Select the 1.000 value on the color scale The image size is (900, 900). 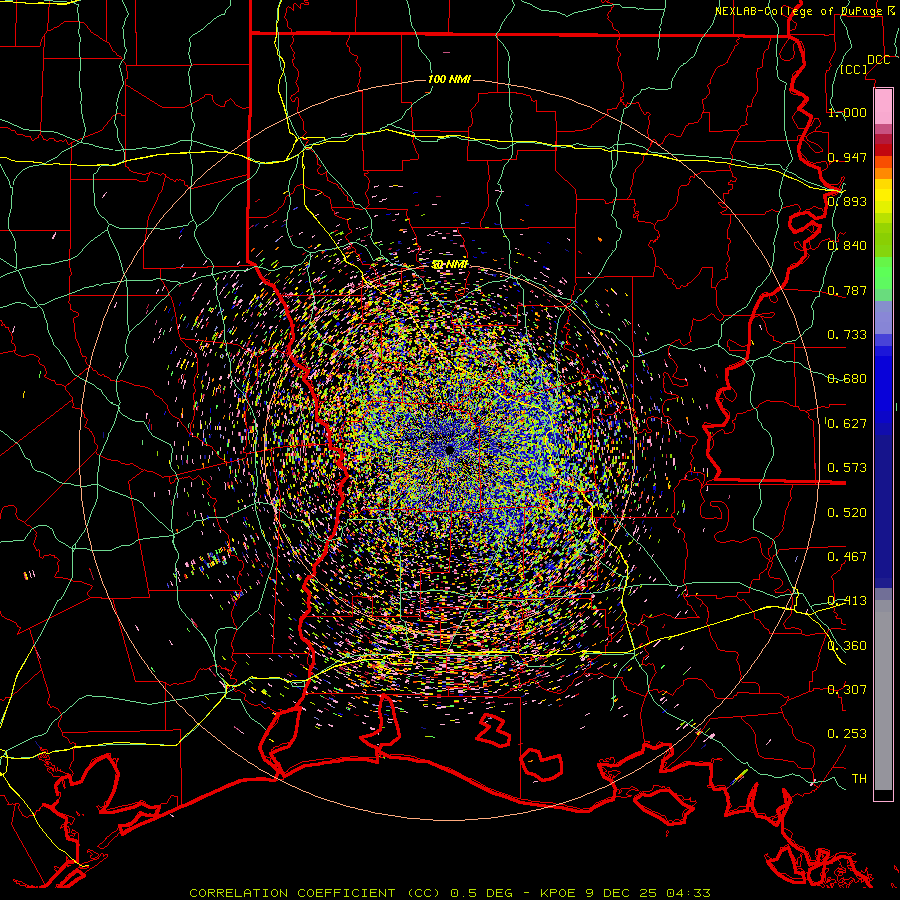(847, 112)
